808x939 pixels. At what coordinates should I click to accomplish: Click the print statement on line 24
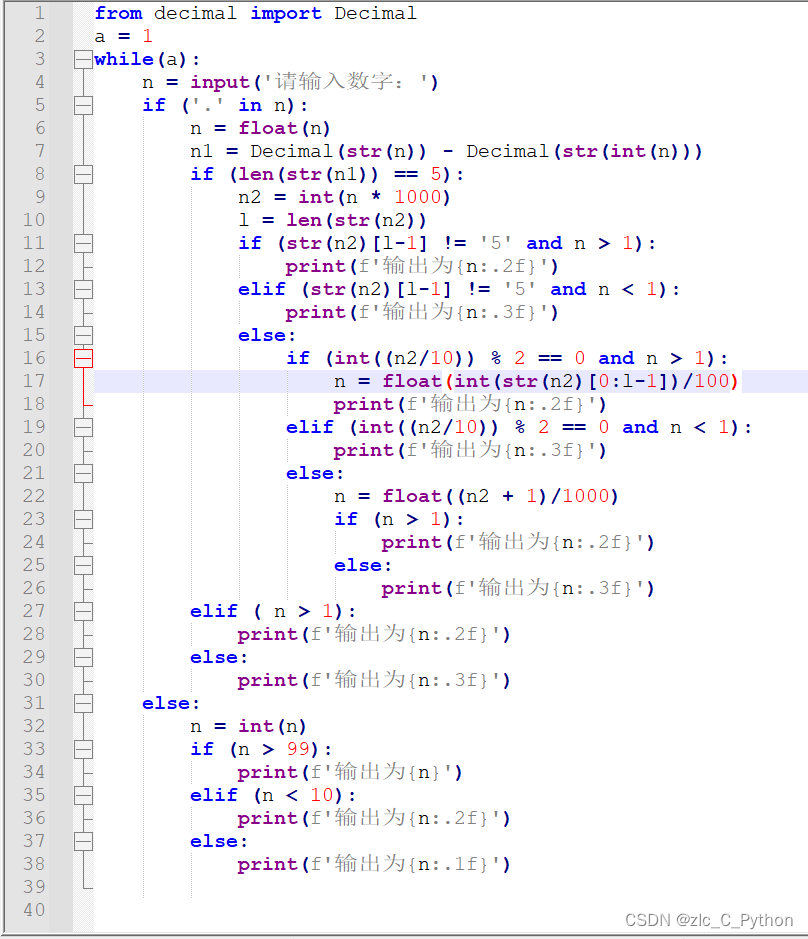click(x=518, y=542)
